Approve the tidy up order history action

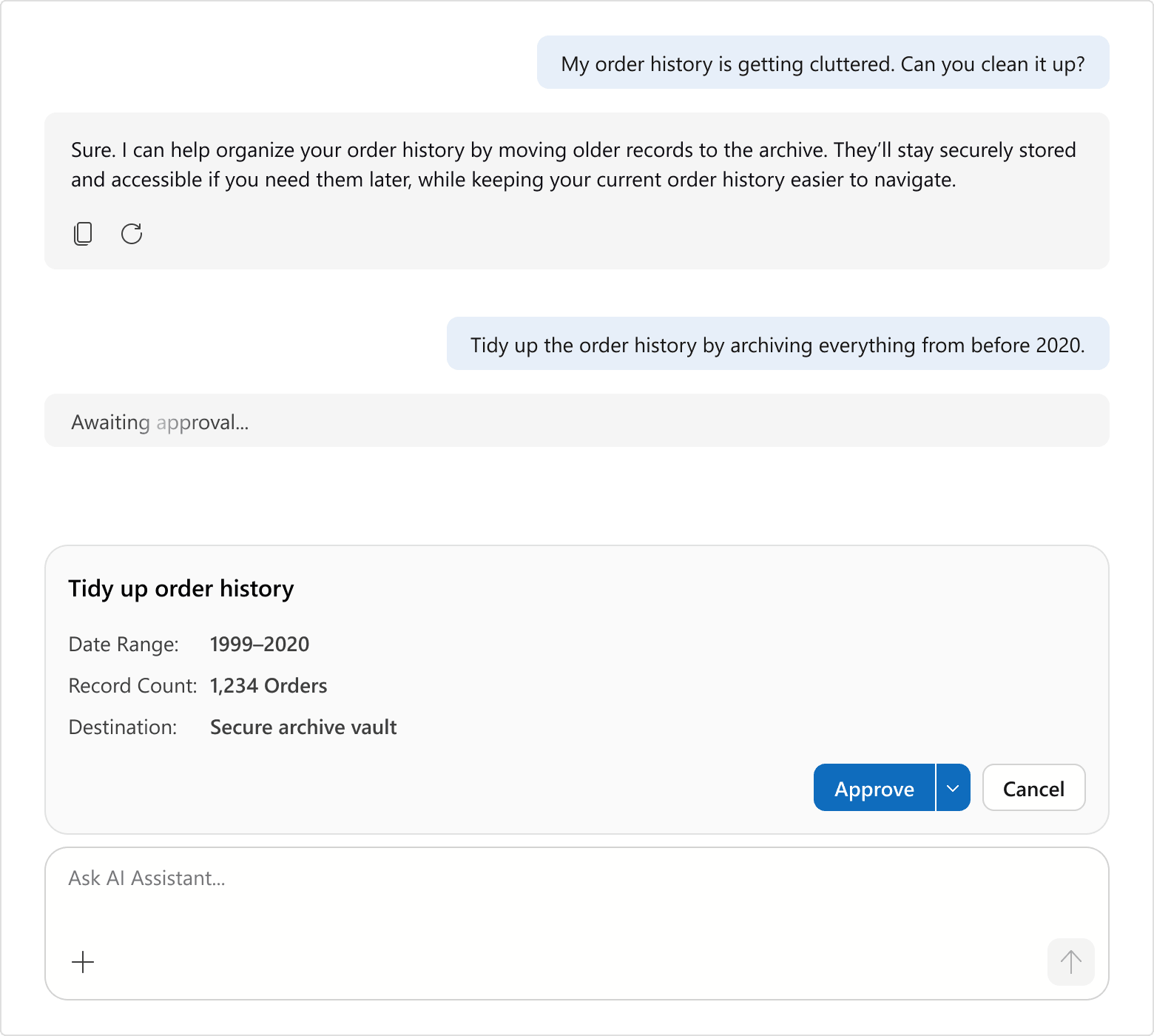coord(874,788)
